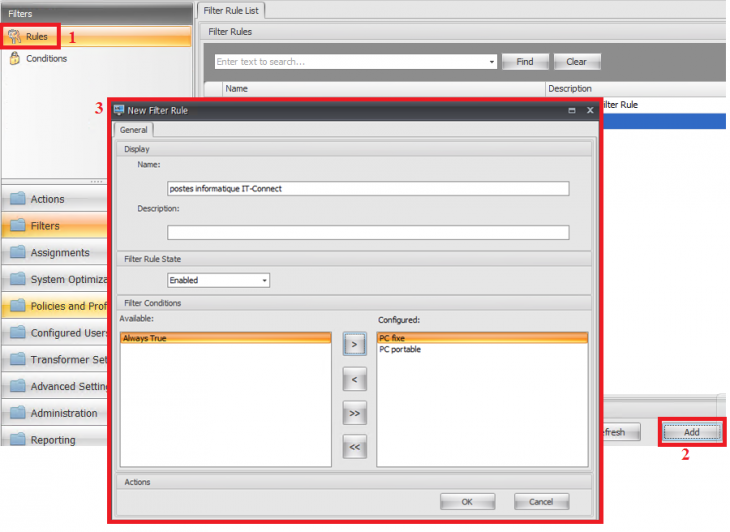Open the Policies and Profiles folder icon
The image size is (730, 532).
(18, 306)
